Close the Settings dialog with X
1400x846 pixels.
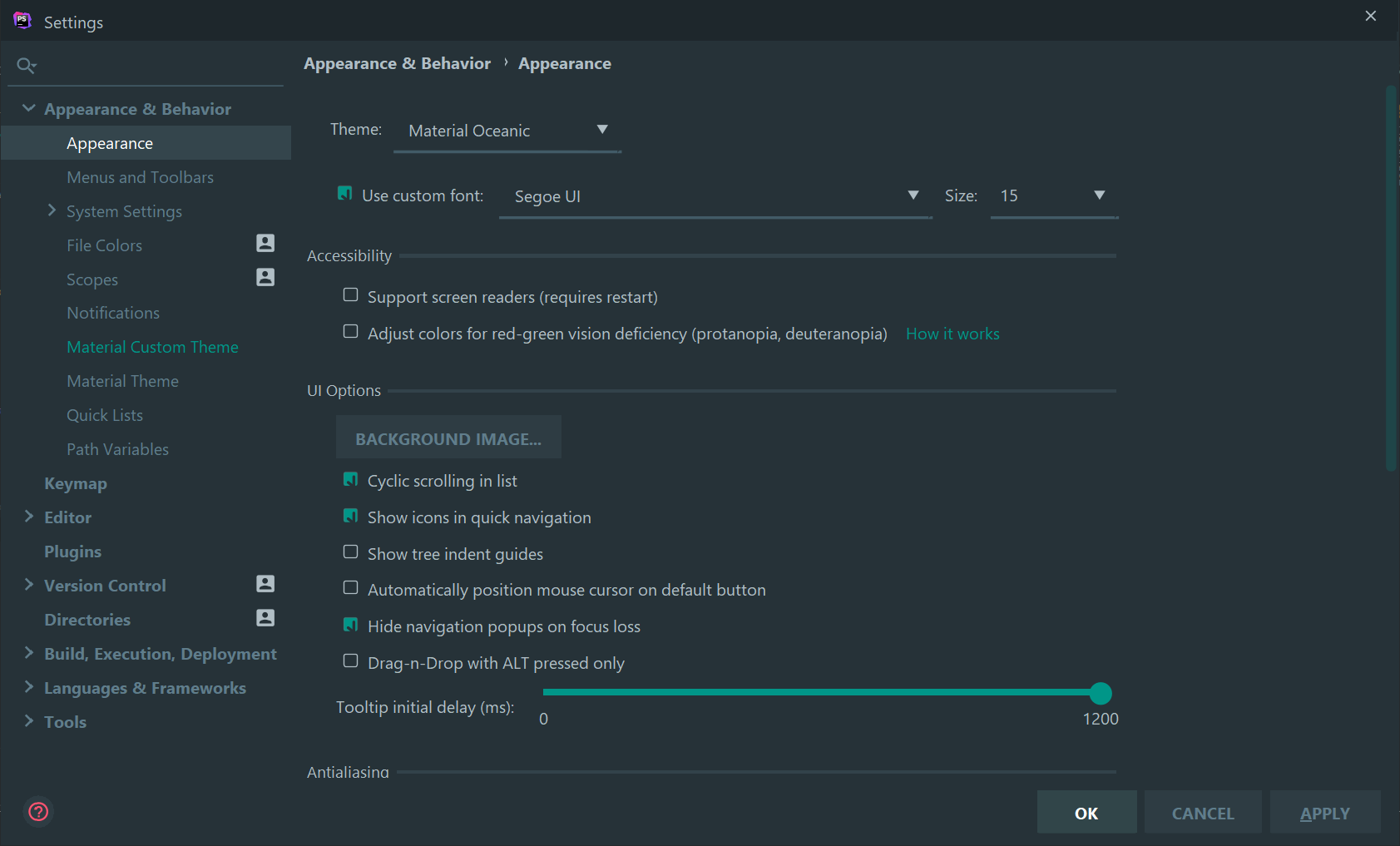[1371, 16]
